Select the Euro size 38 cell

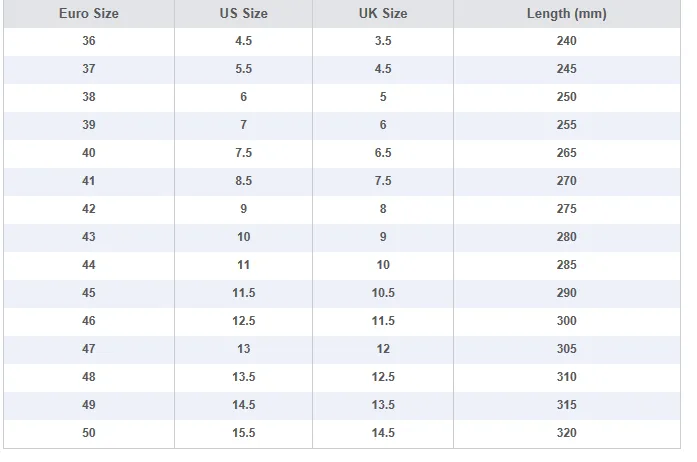click(x=89, y=97)
